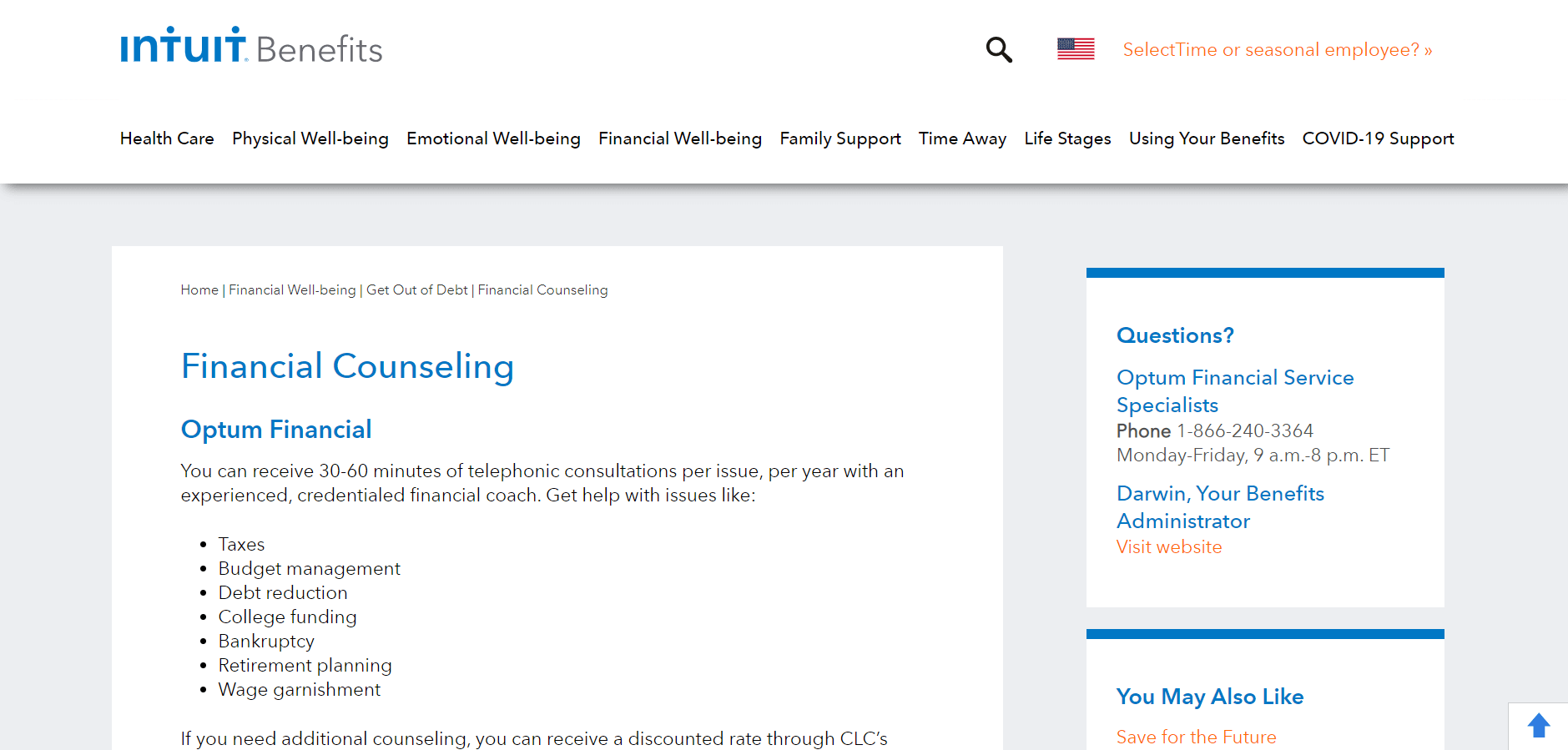
Task: Click the Get Out of Debt breadcrumb
Action: (x=417, y=289)
